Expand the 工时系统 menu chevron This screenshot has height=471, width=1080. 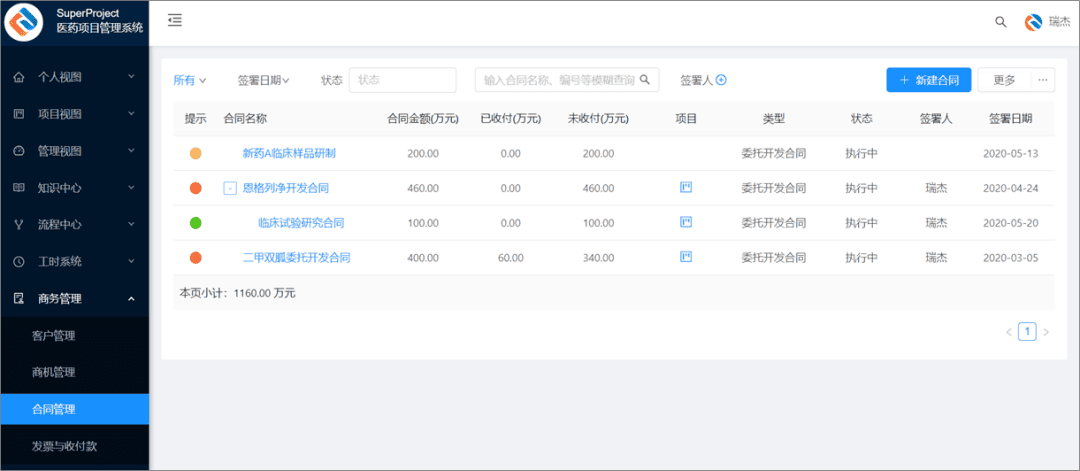132,261
